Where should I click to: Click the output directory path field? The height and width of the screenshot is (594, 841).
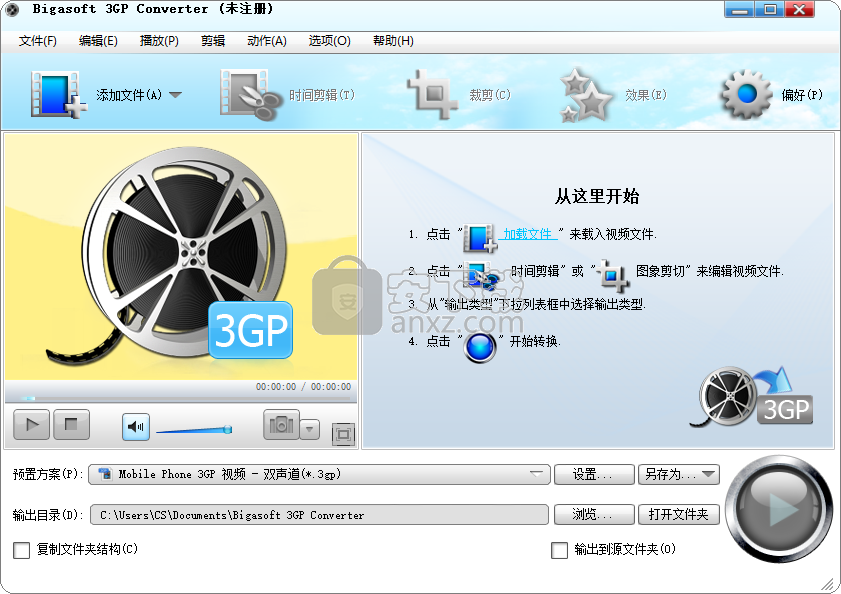pos(320,515)
